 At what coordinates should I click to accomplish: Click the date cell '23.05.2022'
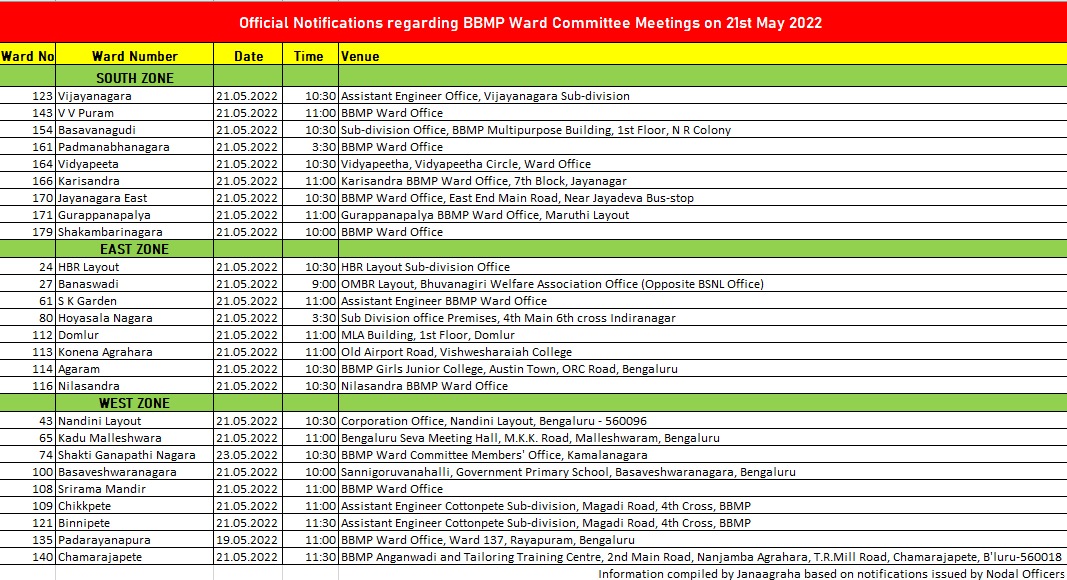click(248, 455)
